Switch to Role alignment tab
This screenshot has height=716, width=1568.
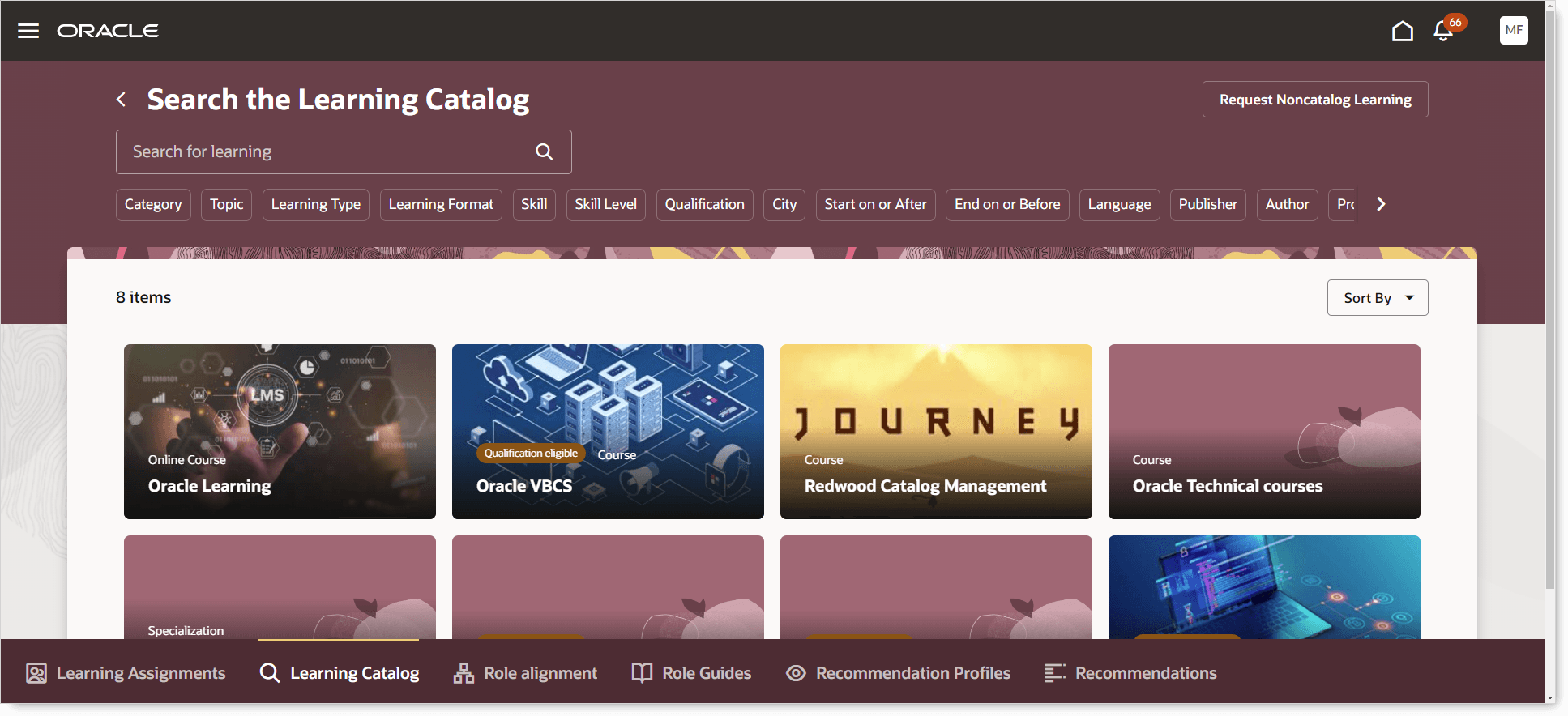click(525, 673)
